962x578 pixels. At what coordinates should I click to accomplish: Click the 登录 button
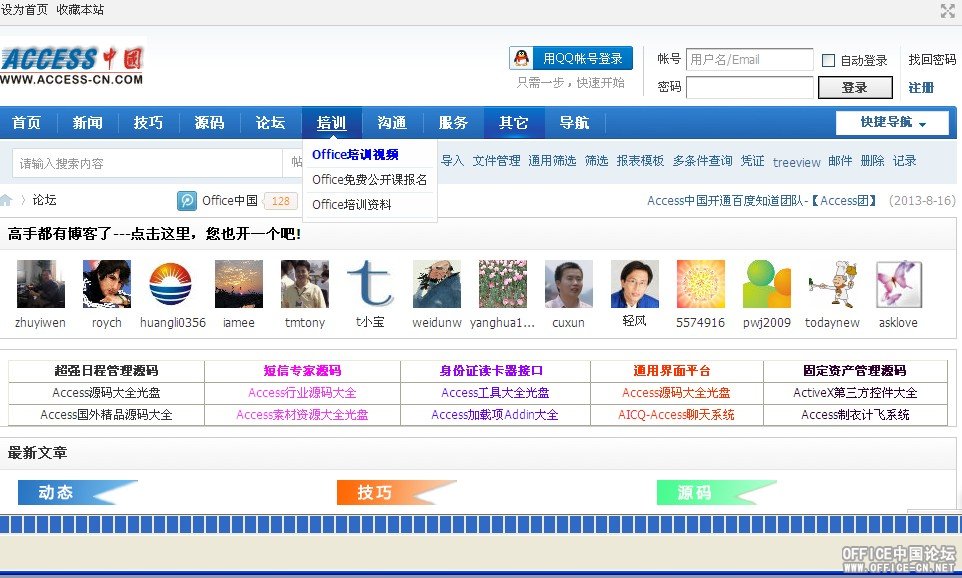point(855,88)
